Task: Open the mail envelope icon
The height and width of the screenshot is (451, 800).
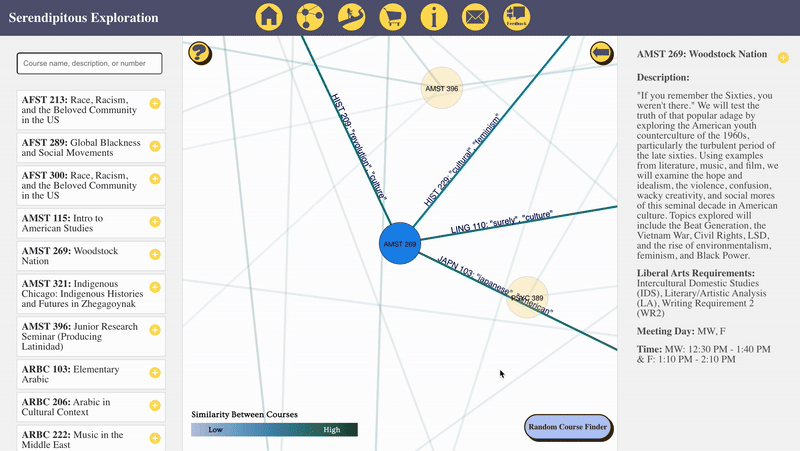Action: click(476, 17)
